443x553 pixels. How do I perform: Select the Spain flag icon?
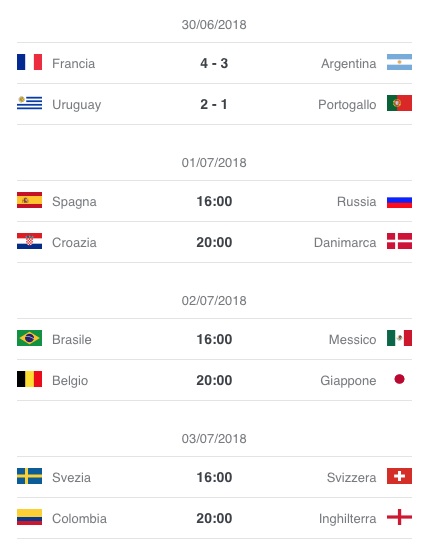pyautogui.click(x=29, y=200)
